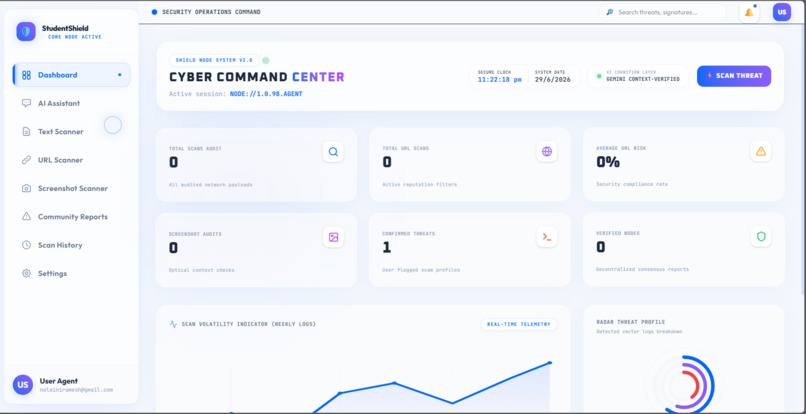
Task: Click the NODE://1.0.98.AGENT session link
Action: (266, 94)
